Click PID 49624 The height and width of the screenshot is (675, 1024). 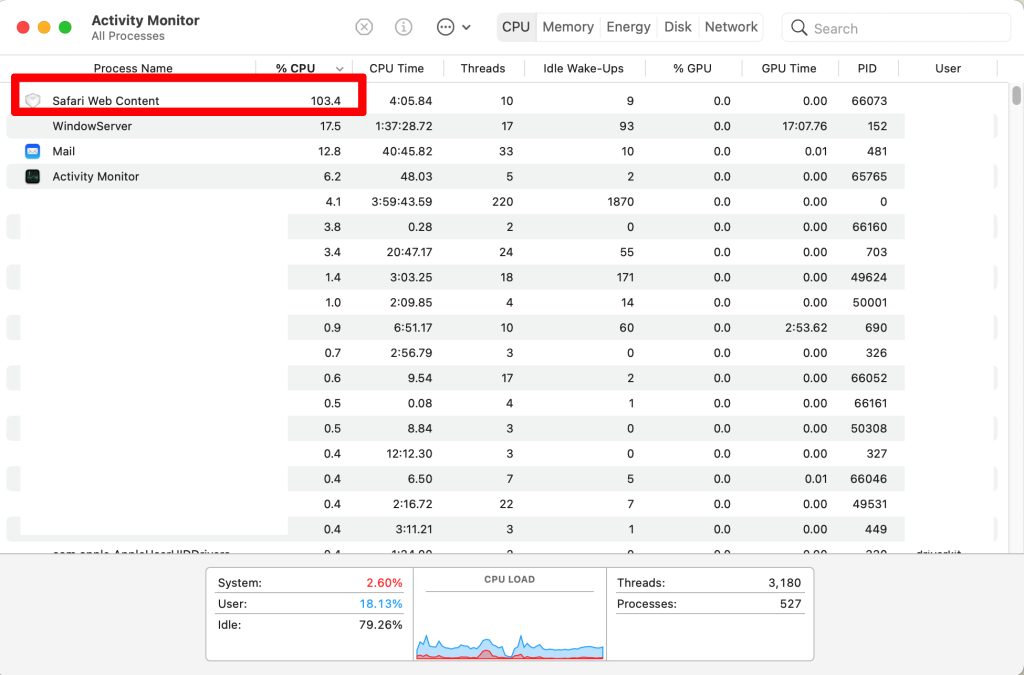869,277
